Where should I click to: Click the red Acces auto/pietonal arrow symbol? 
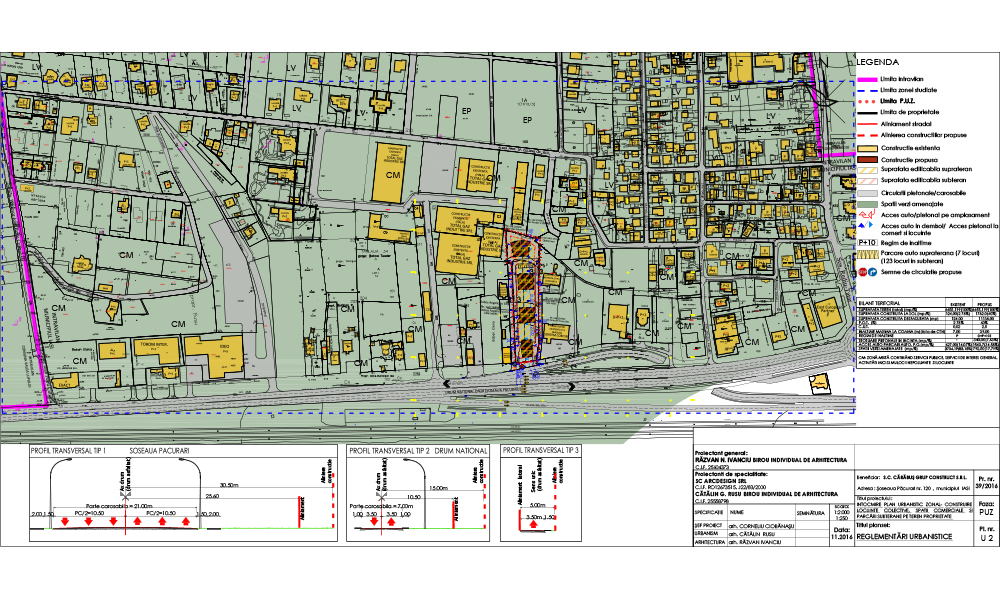pyautogui.click(x=865, y=215)
